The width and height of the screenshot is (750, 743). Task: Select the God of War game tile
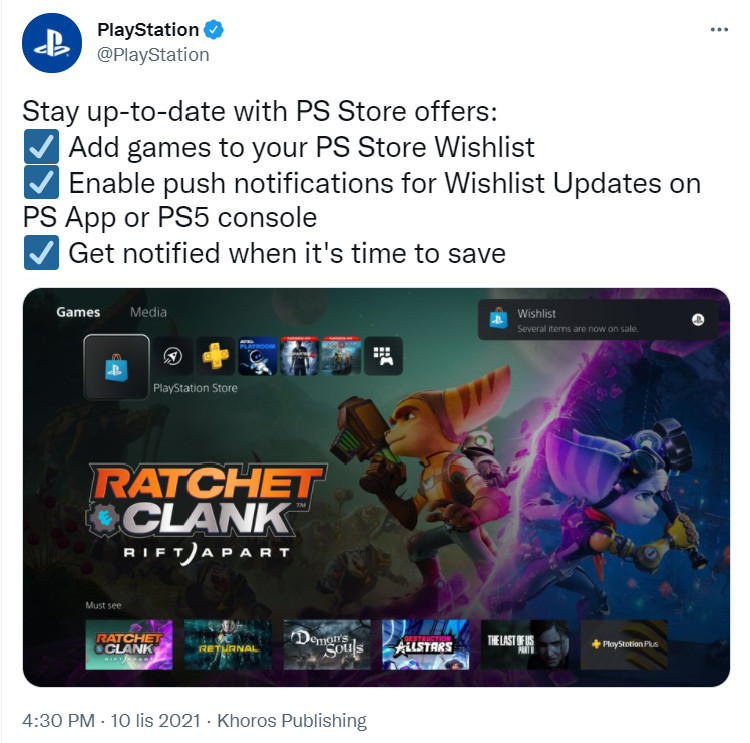[x=342, y=356]
